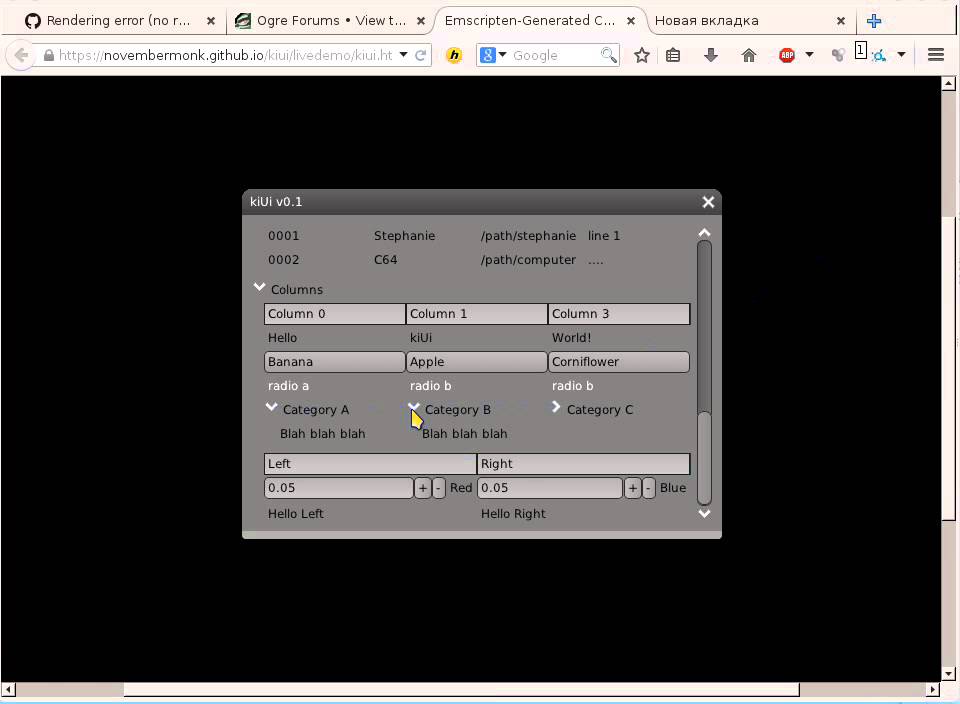Image resolution: width=960 pixels, height=704 pixels.
Task: Expand Category C
Action: tap(556, 407)
